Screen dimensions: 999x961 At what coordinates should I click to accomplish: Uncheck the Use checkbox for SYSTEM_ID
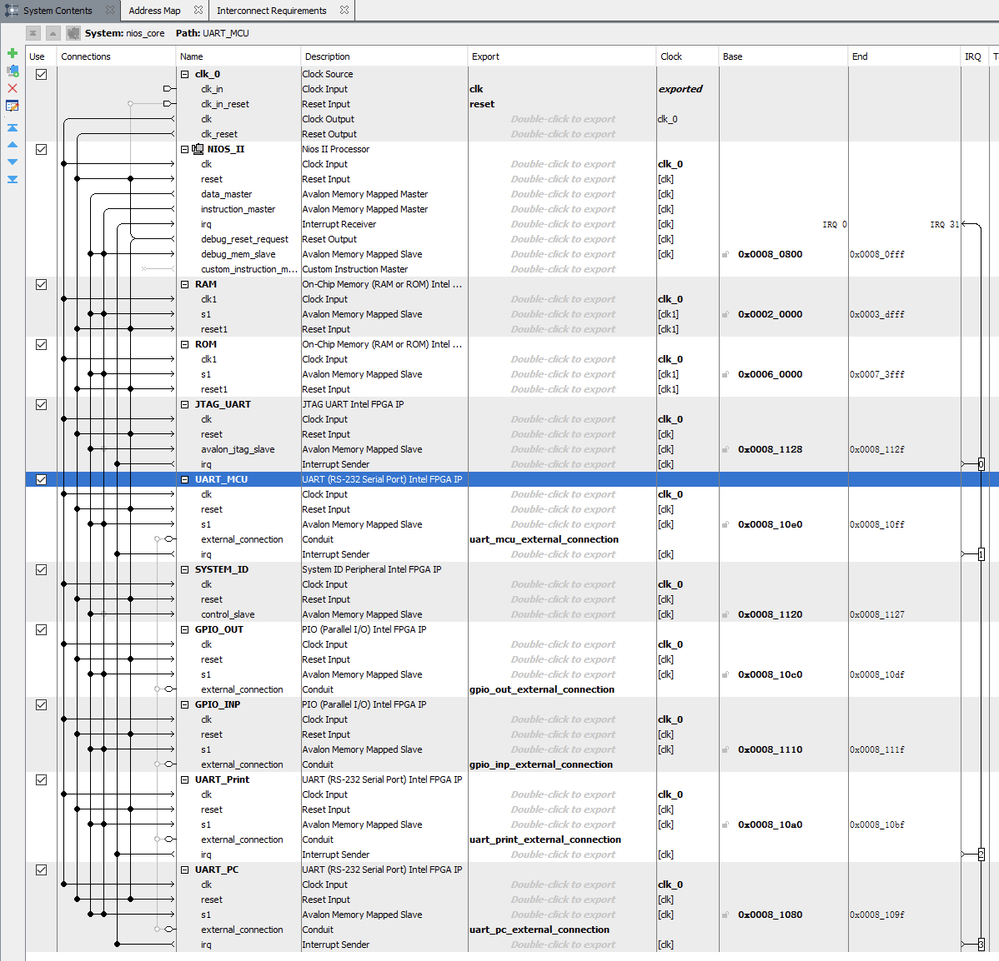point(41,569)
